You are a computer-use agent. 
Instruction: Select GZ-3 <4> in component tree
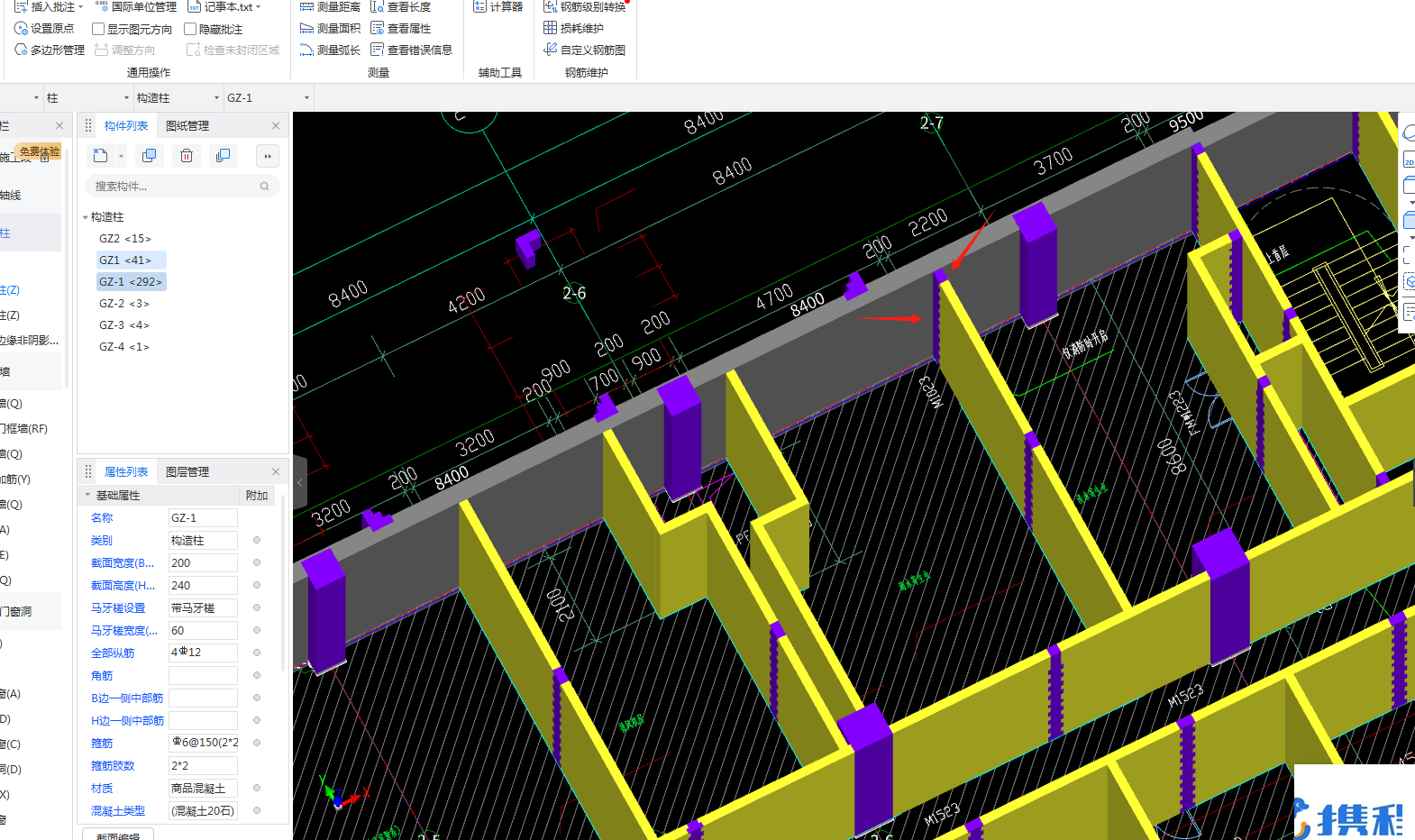click(x=123, y=325)
